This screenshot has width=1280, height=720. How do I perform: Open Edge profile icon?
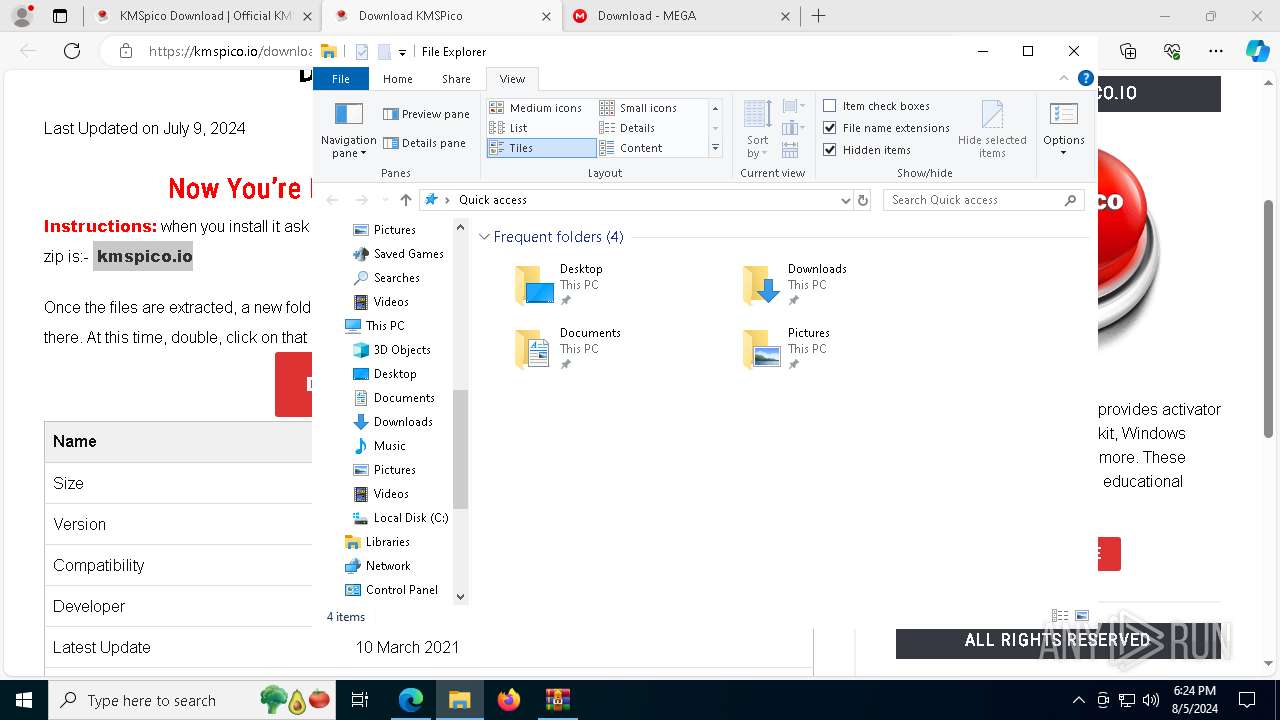click(22, 16)
